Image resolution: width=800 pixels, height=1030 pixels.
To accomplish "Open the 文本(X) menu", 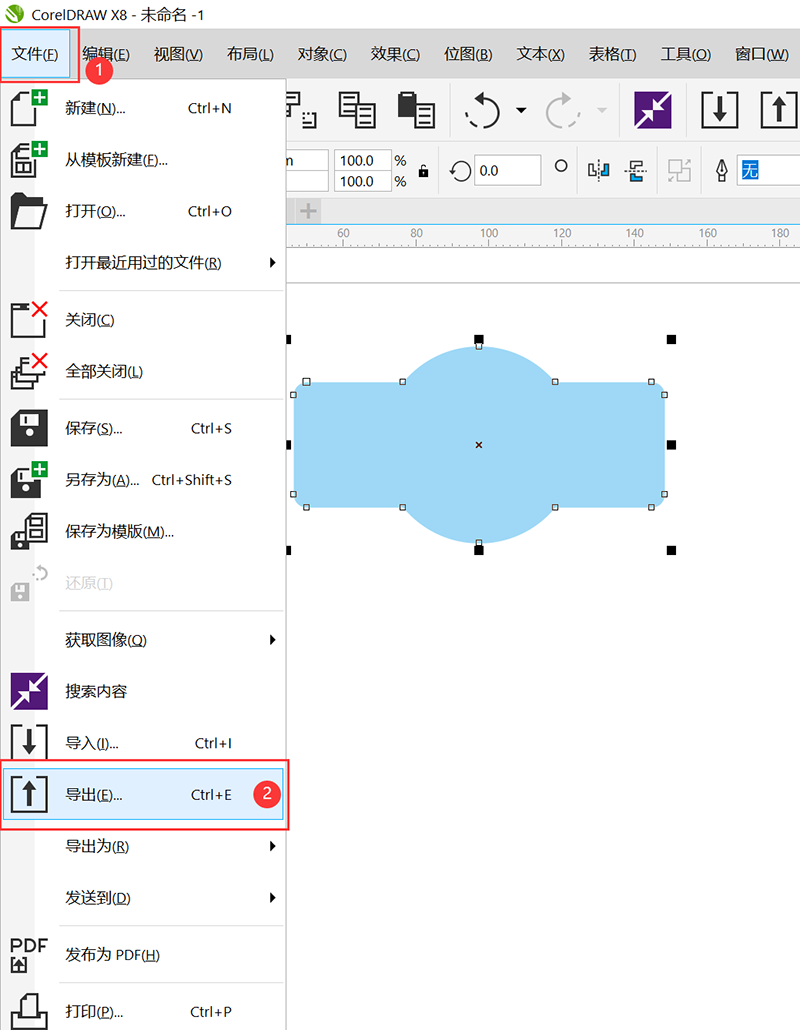I will point(540,54).
